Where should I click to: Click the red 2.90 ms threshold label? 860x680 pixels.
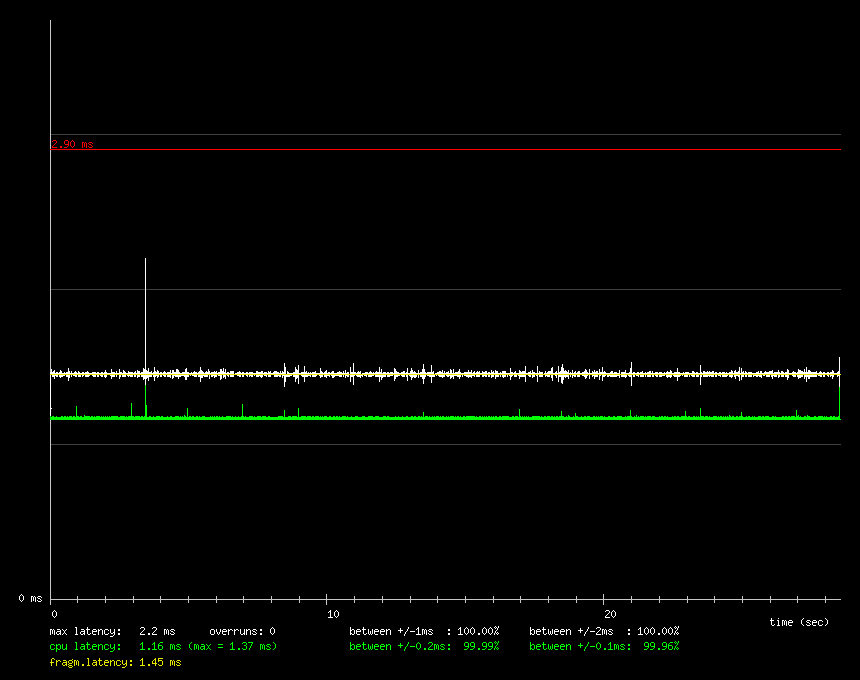point(72,144)
